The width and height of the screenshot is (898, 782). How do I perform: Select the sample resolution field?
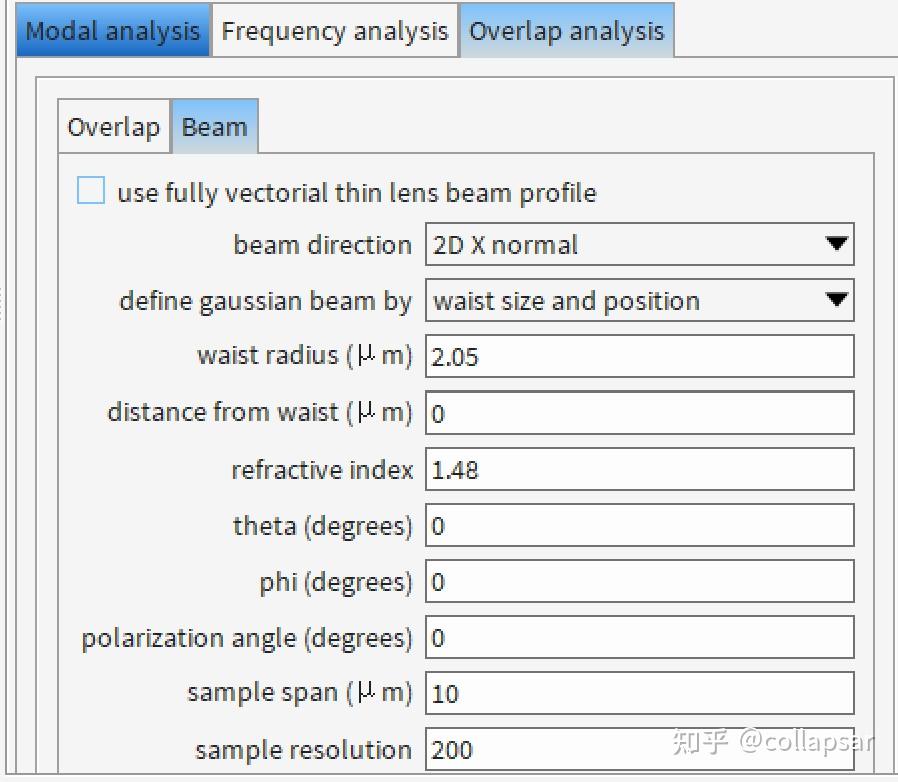pos(640,748)
